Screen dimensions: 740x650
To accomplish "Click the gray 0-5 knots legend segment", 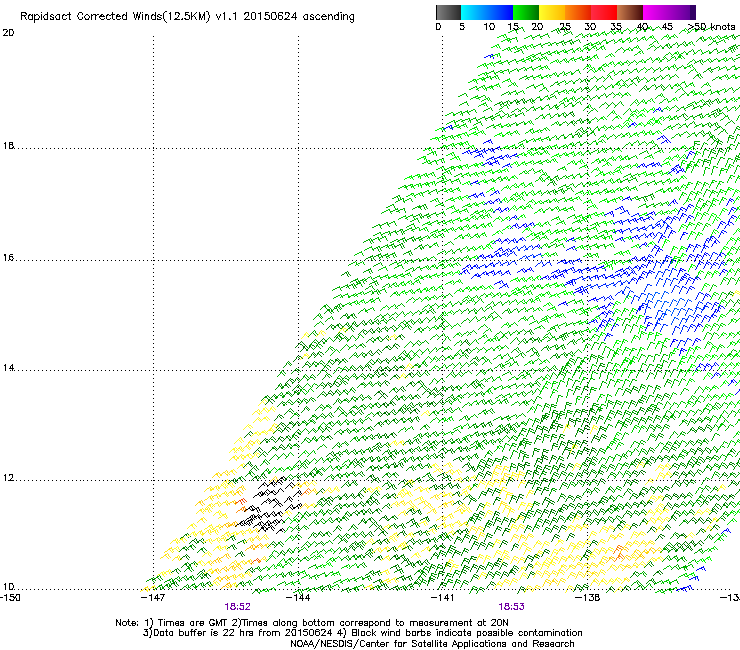I will 448,12.
